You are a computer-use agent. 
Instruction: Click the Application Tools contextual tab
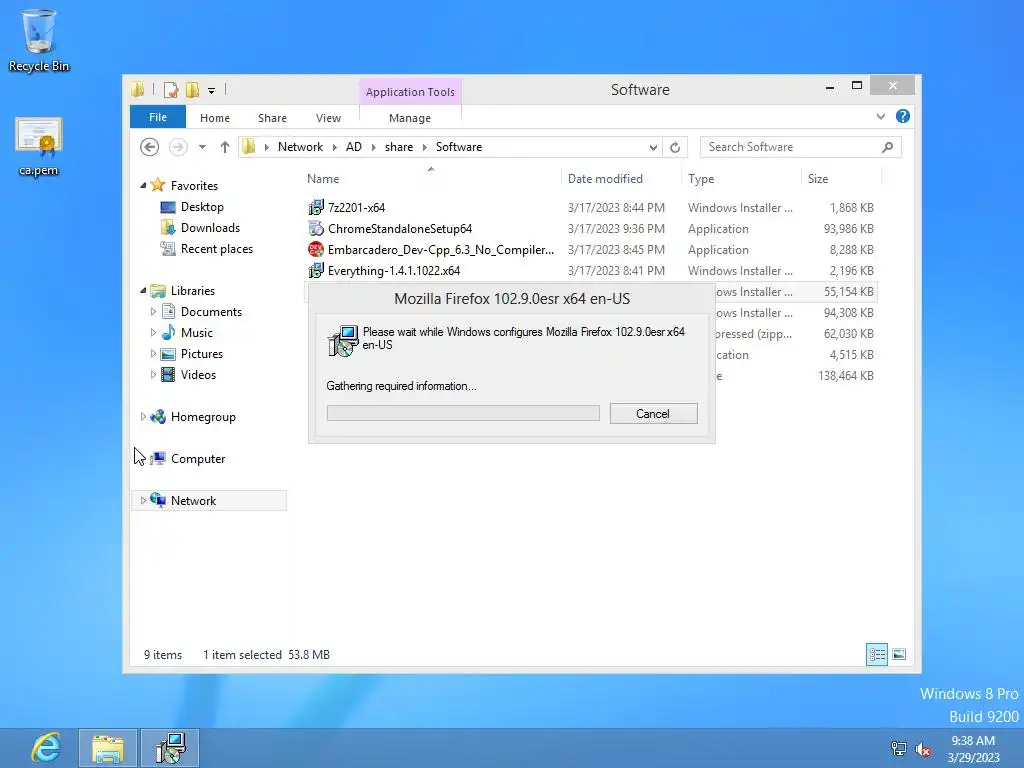(410, 92)
